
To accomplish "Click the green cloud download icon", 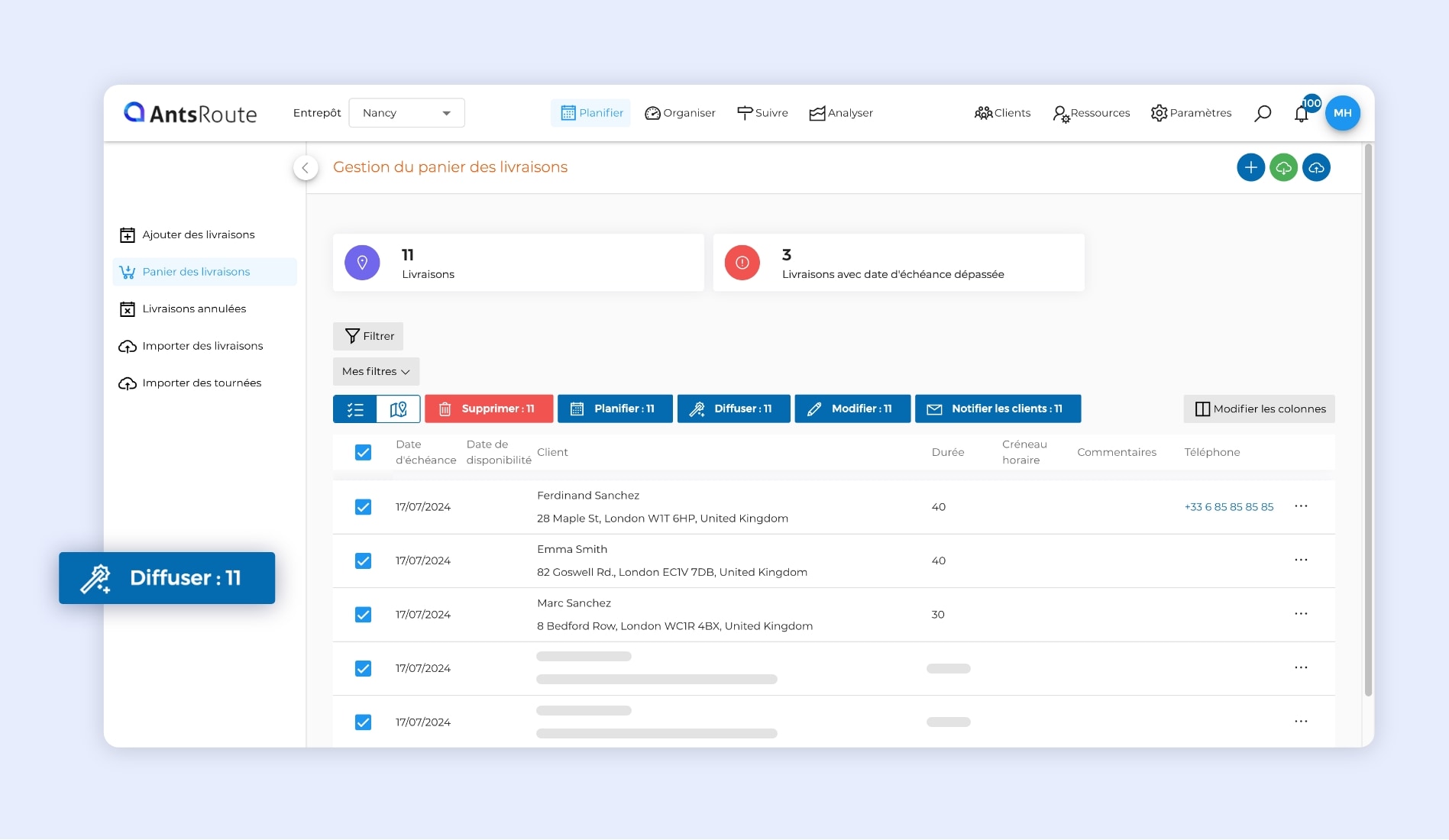I will (1283, 167).
